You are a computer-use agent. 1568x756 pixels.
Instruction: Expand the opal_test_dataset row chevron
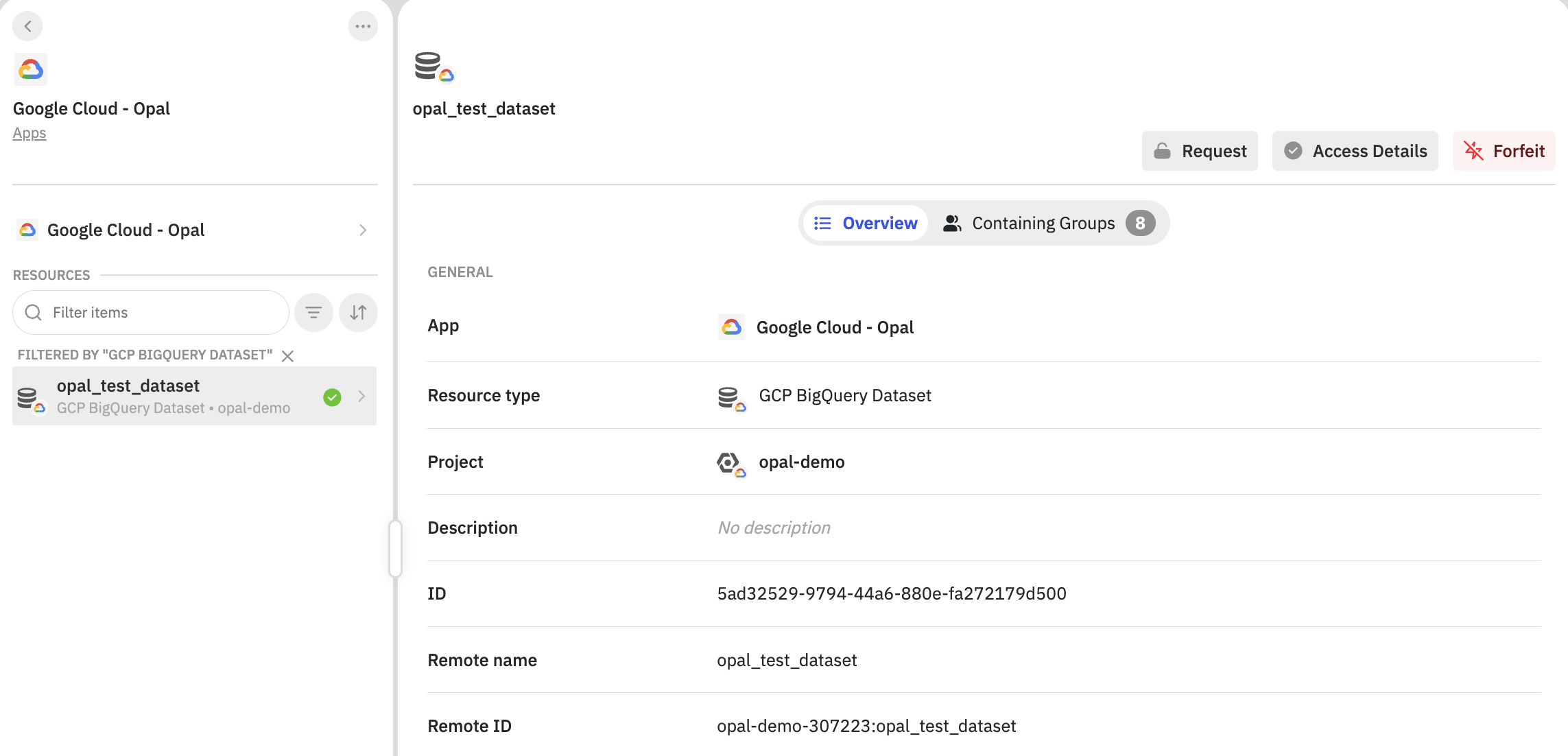(361, 396)
